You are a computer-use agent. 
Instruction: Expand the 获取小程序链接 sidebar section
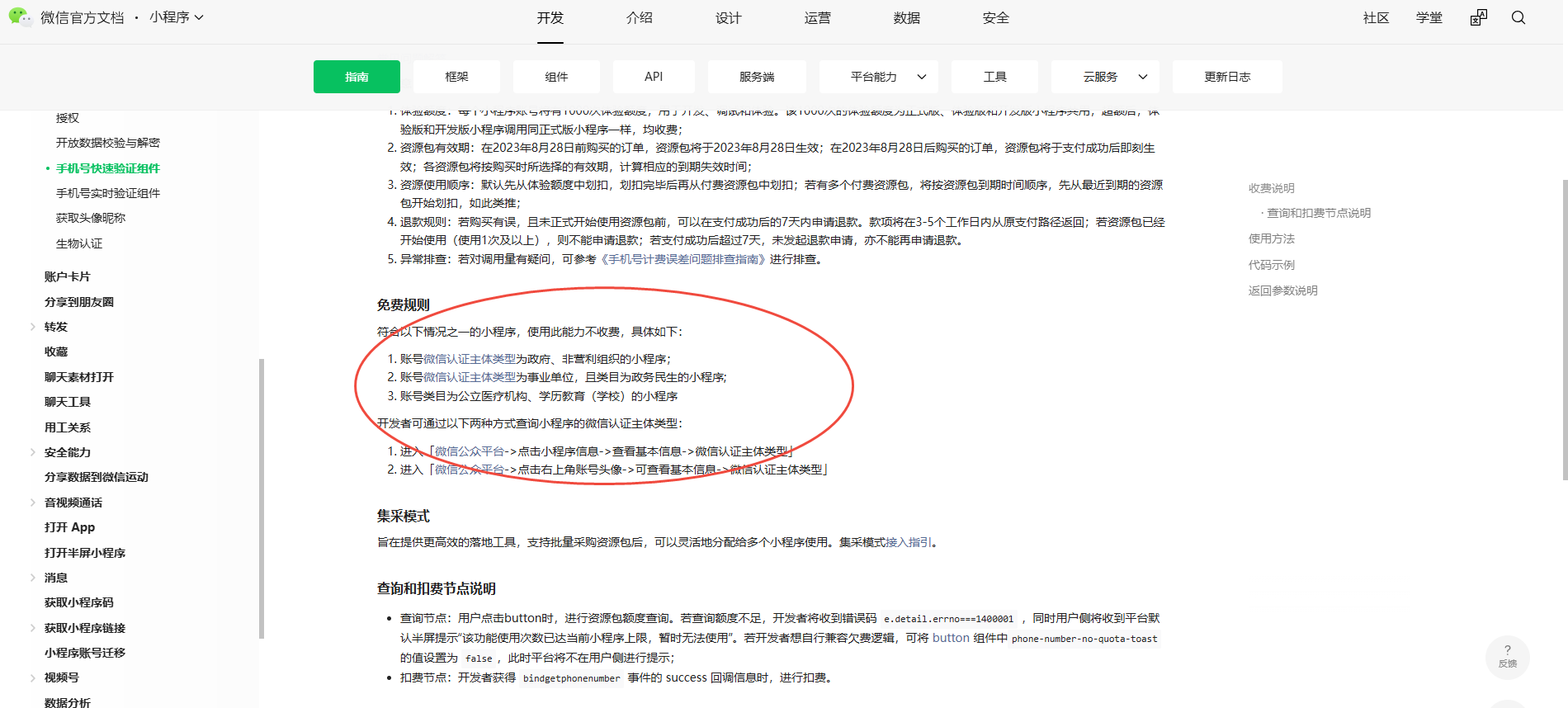point(33,628)
